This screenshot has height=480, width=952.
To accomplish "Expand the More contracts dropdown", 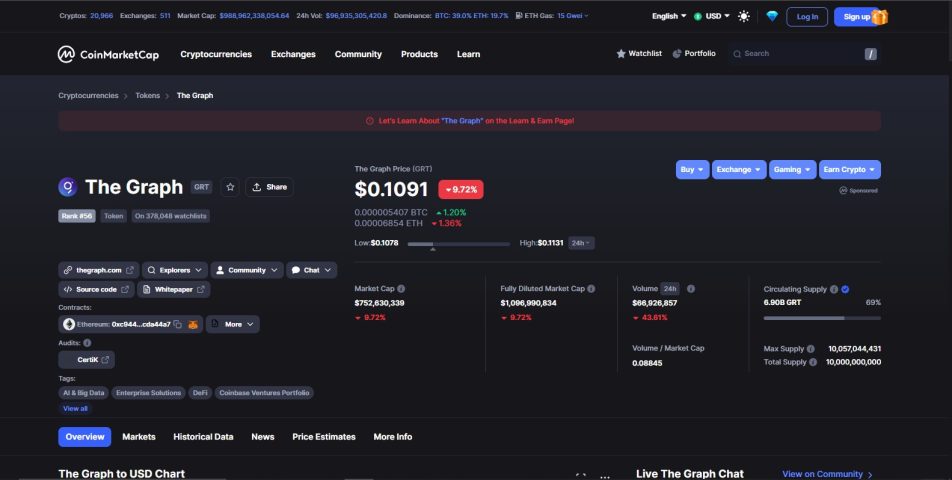I will [x=233, y=325].
